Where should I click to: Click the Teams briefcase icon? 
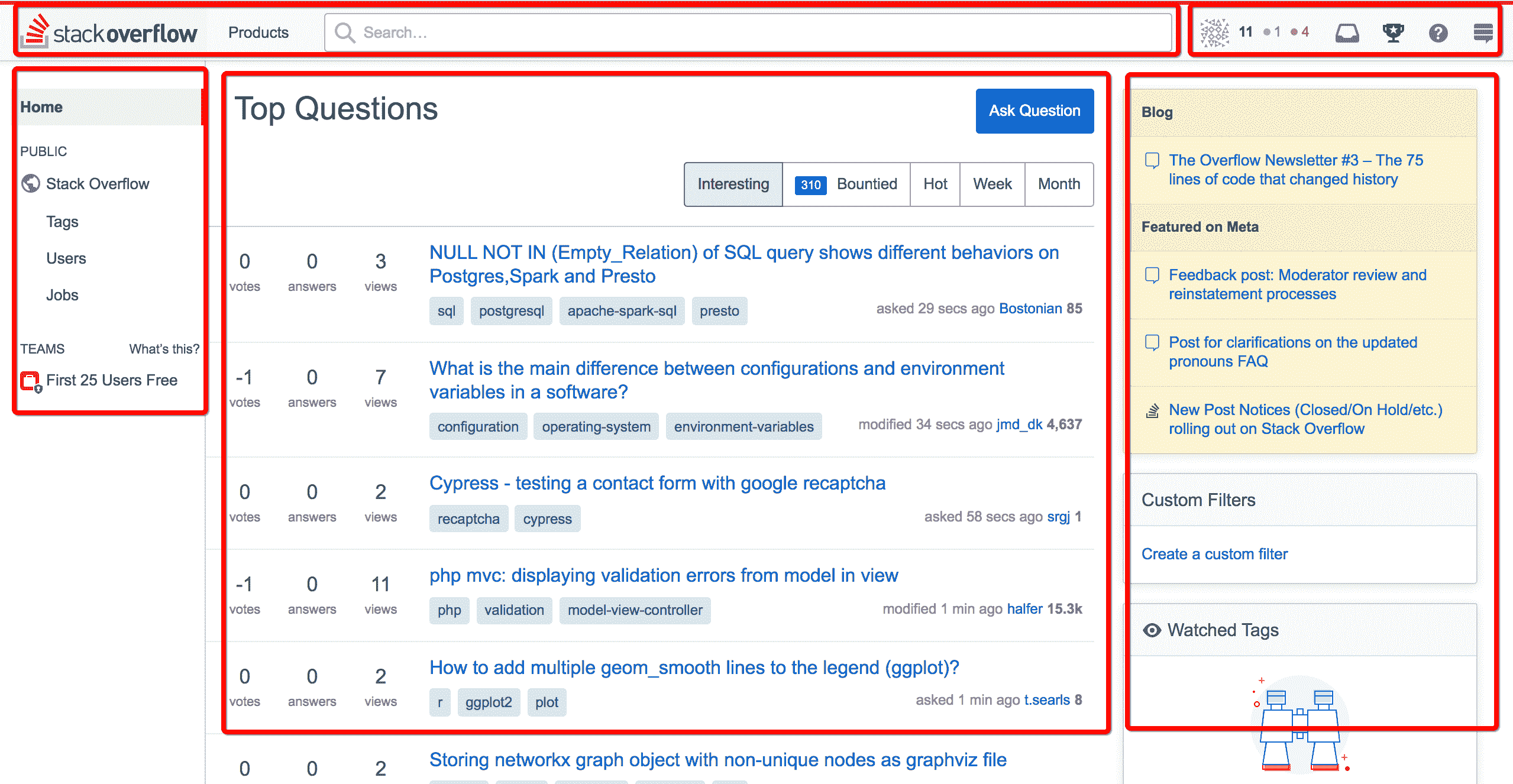[30, 381]
